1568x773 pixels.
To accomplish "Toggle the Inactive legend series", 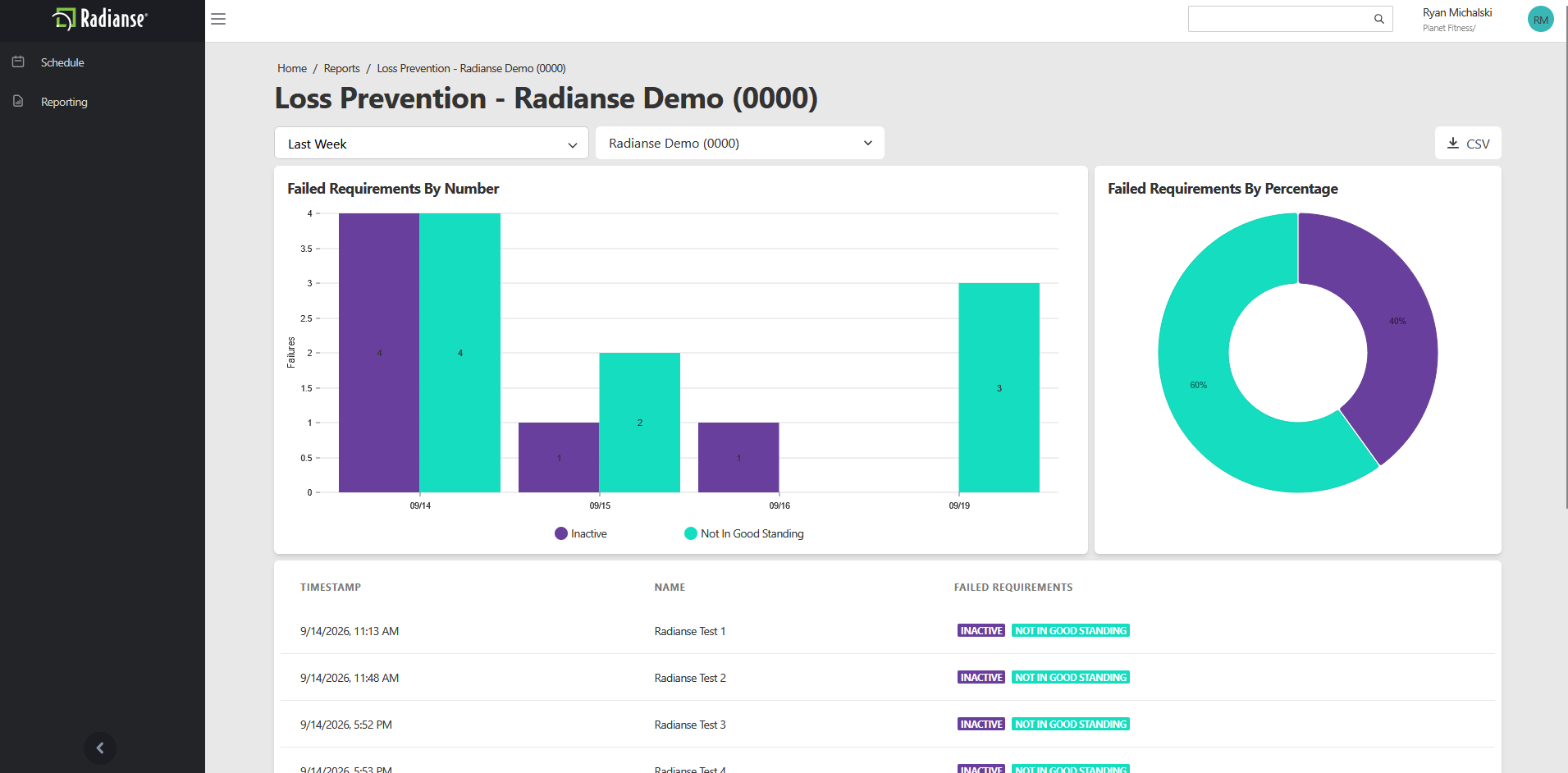I will tap(581, 533).
